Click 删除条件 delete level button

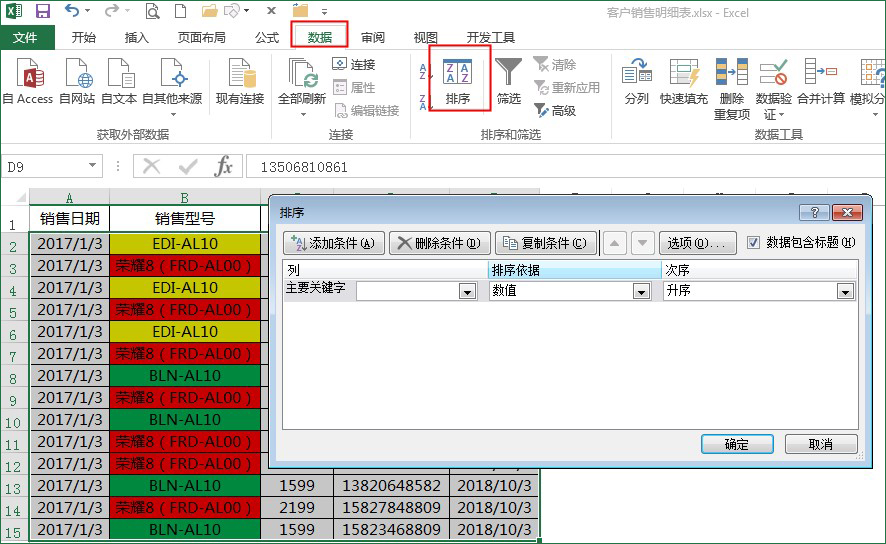(x=440, y=243)
